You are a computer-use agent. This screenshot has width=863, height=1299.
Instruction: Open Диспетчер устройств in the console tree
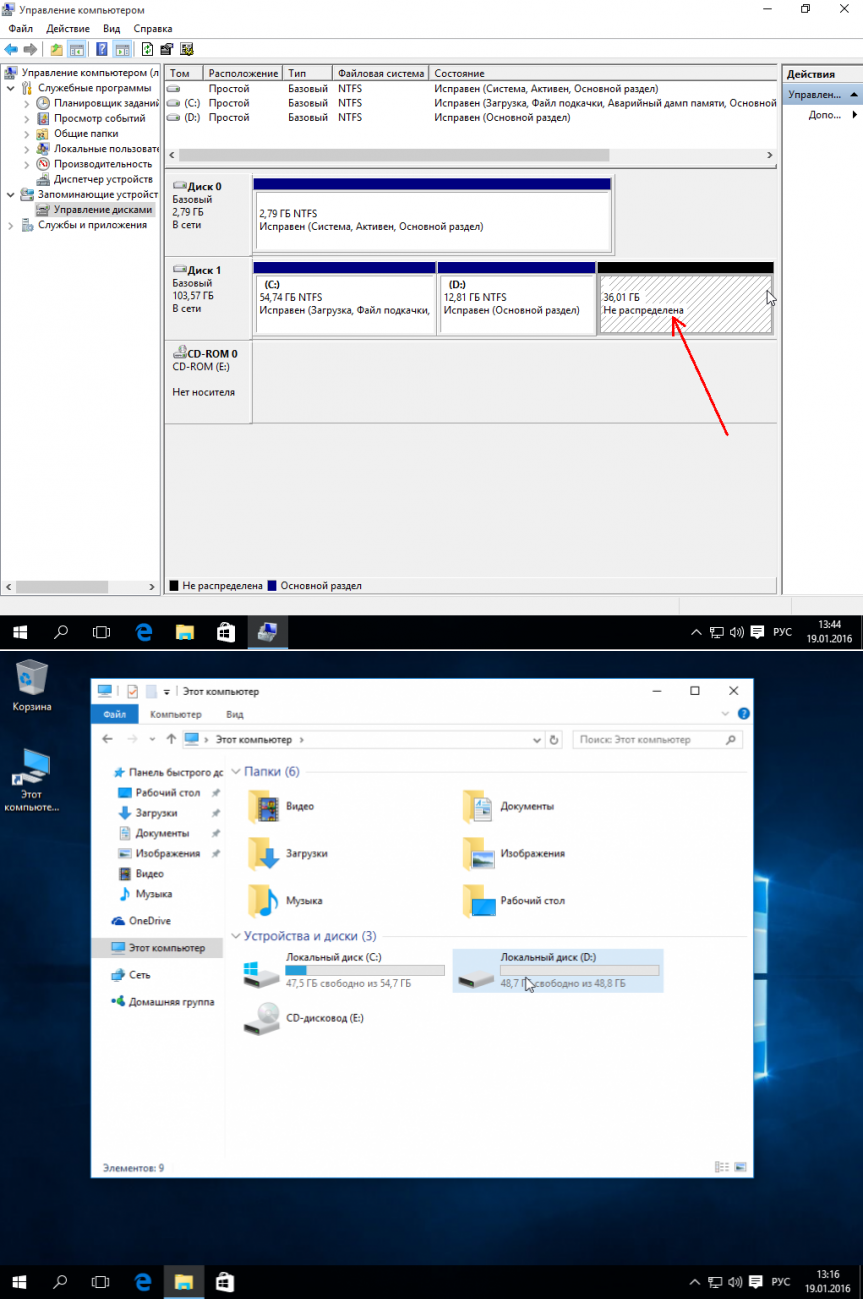[102, 179]
